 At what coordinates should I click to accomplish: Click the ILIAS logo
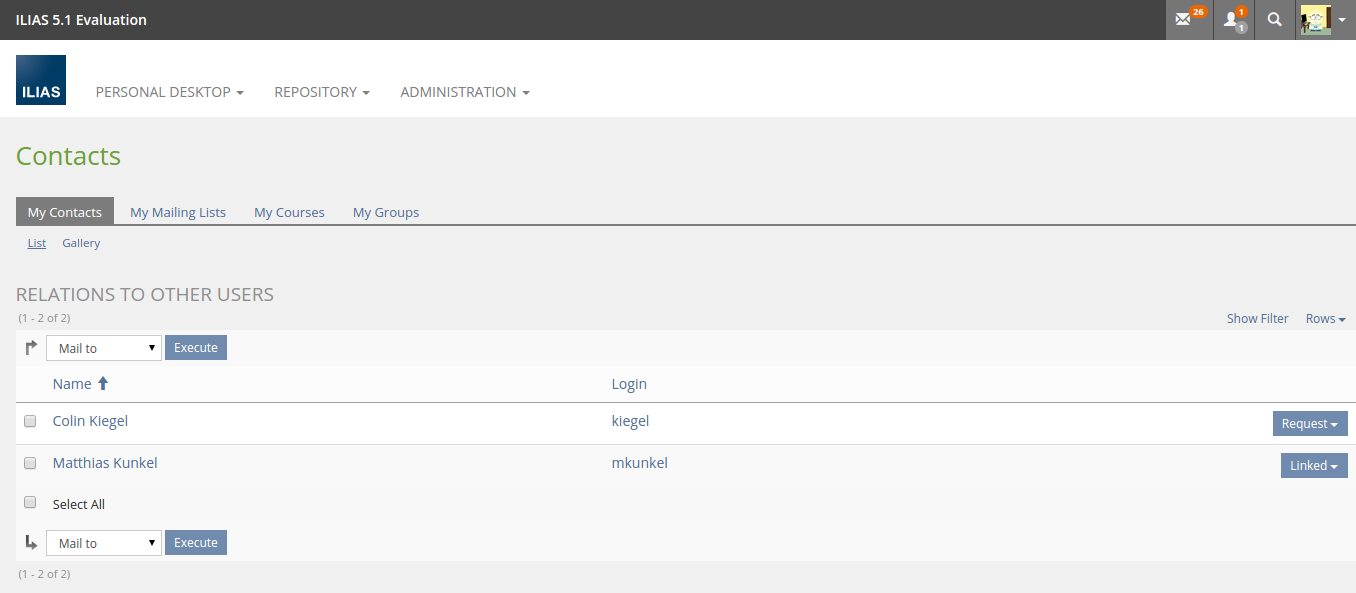[41, 80]
